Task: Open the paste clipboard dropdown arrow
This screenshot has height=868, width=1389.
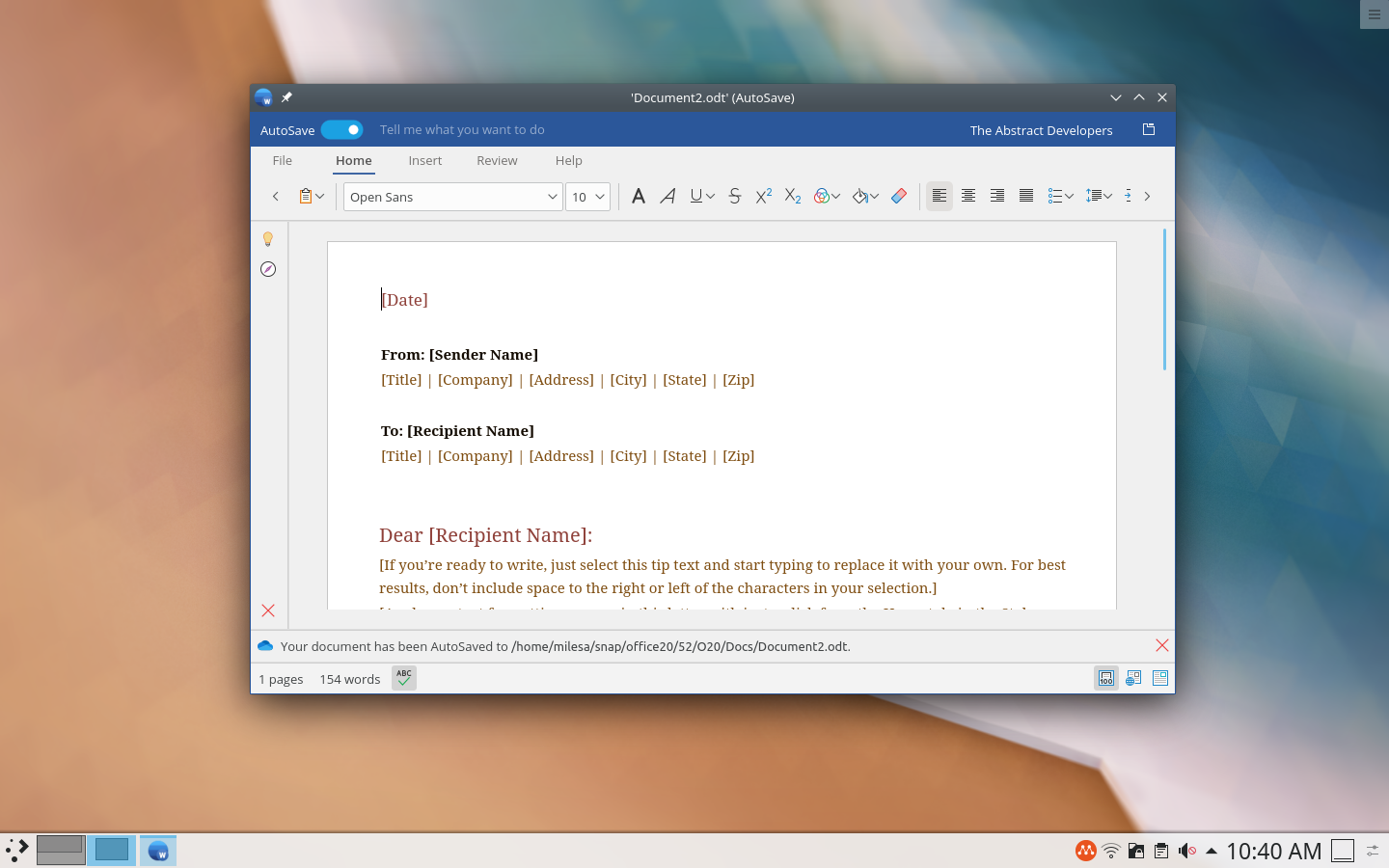Action: 320,197
